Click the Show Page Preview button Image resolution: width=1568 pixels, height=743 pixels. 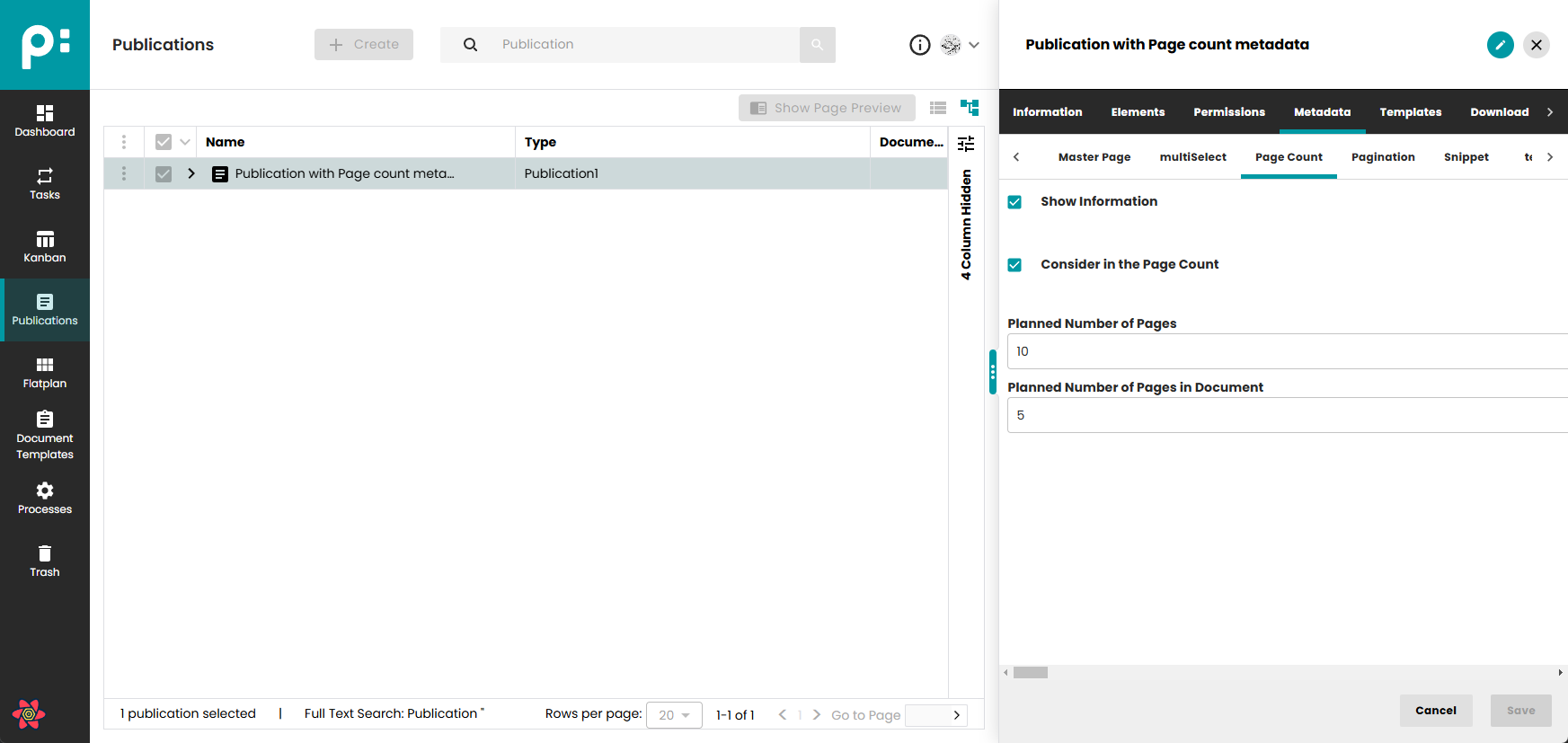pyautogui.click(x=827, y=108)
